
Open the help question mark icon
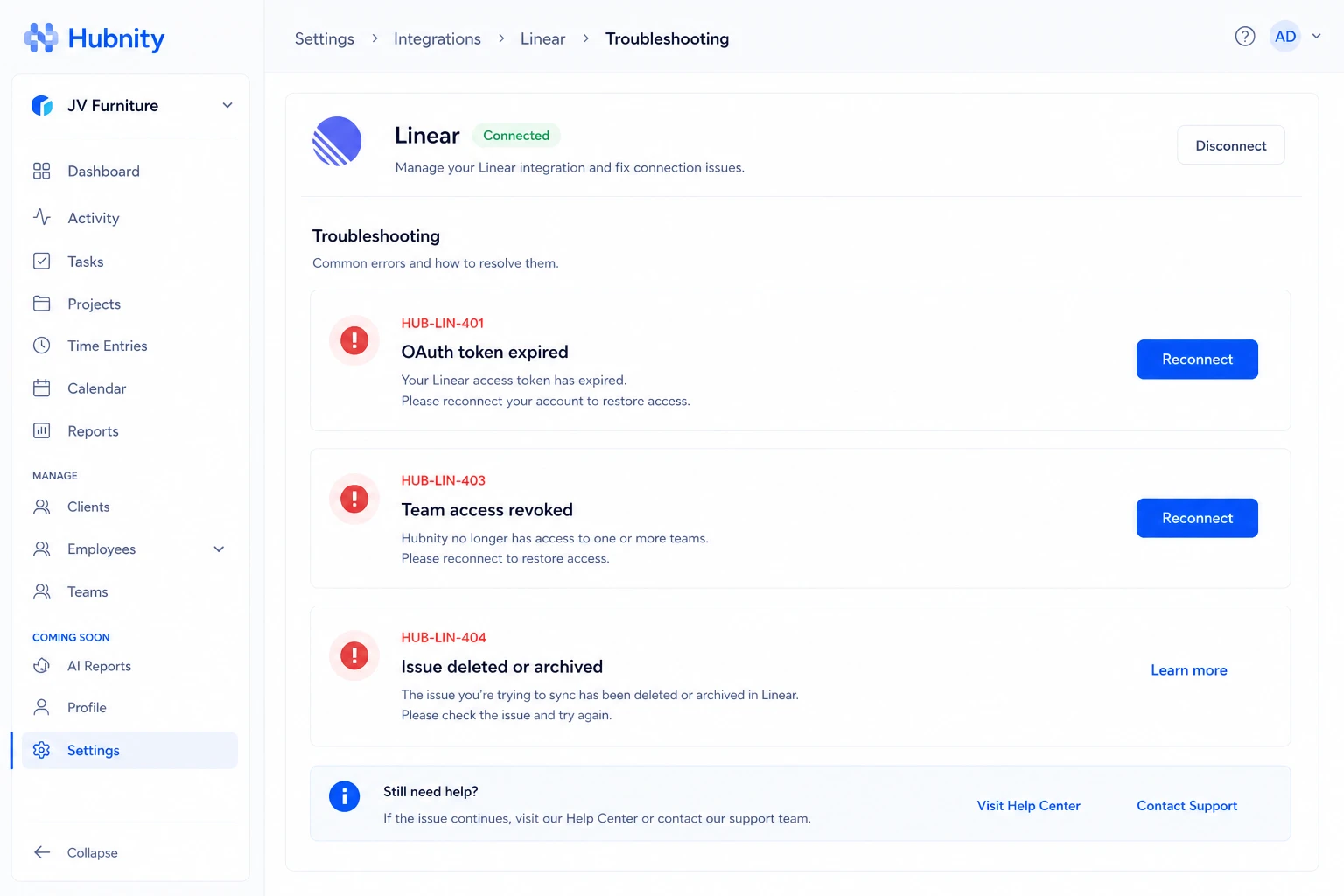[x=1244, y=36]
